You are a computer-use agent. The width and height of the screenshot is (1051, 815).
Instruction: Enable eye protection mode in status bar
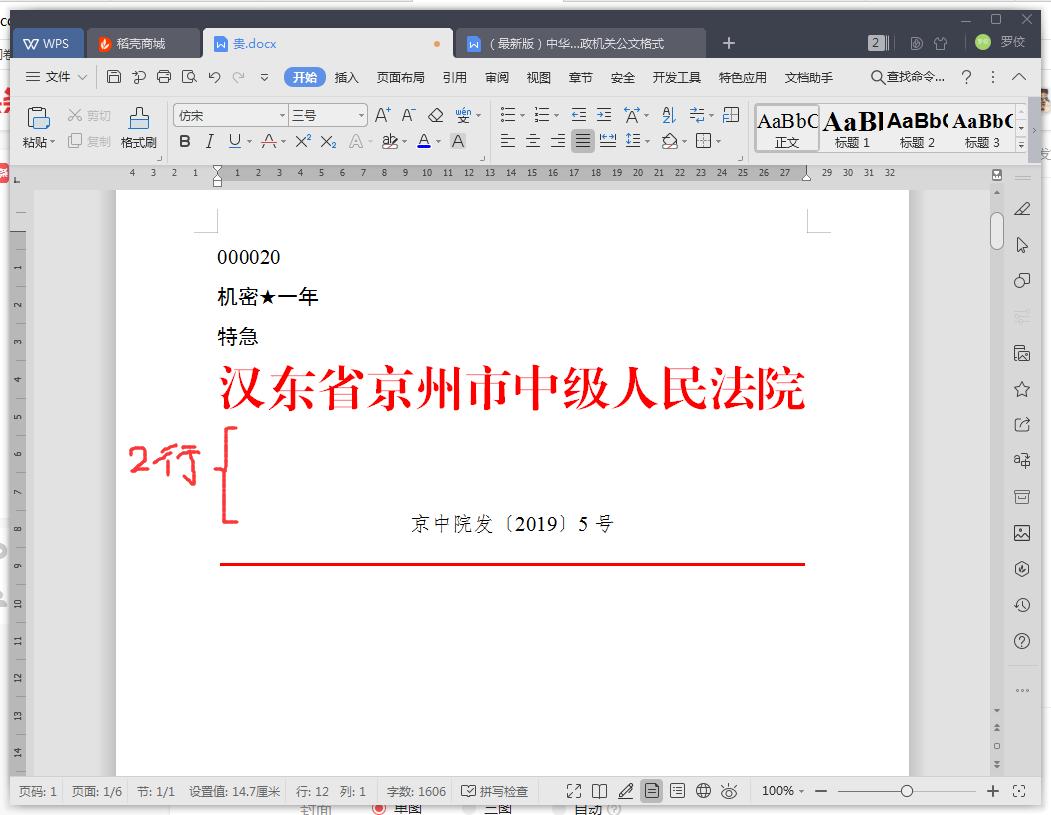[729, 790]
